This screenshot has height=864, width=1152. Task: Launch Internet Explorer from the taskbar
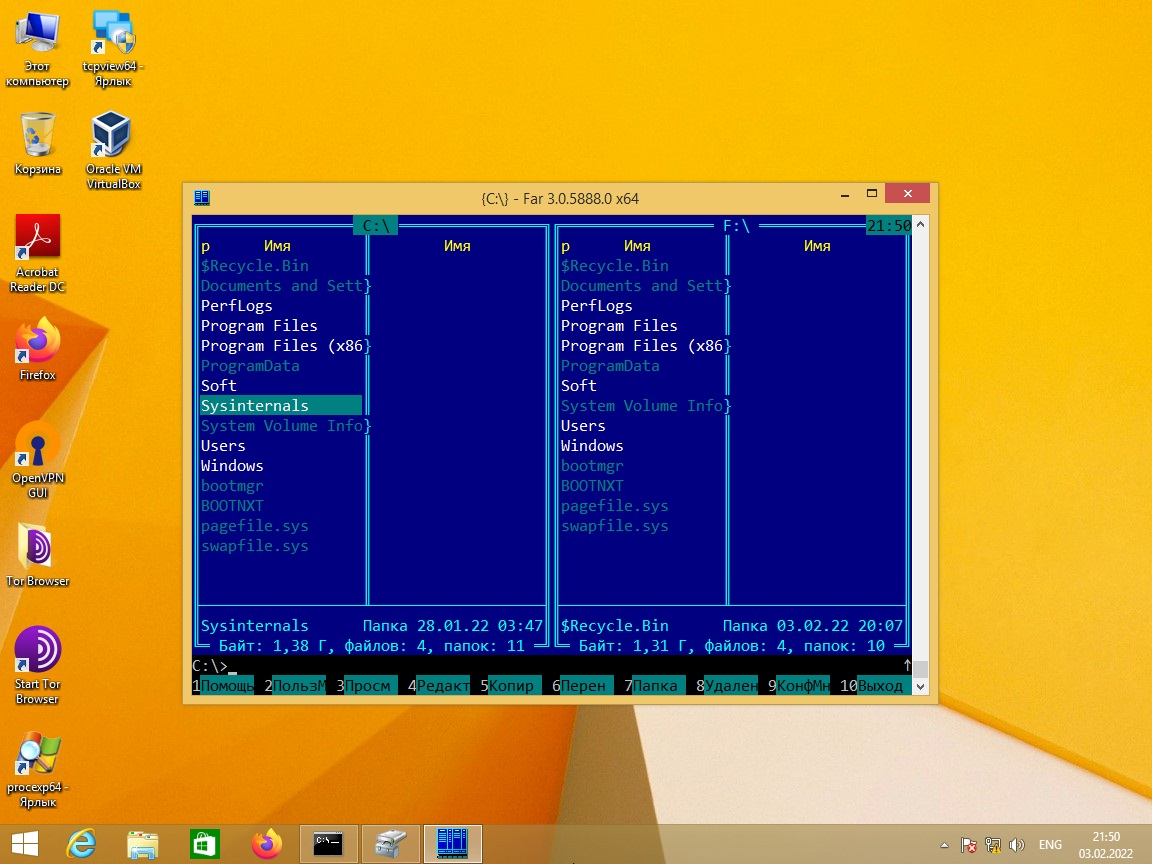(x=81, y=844)
